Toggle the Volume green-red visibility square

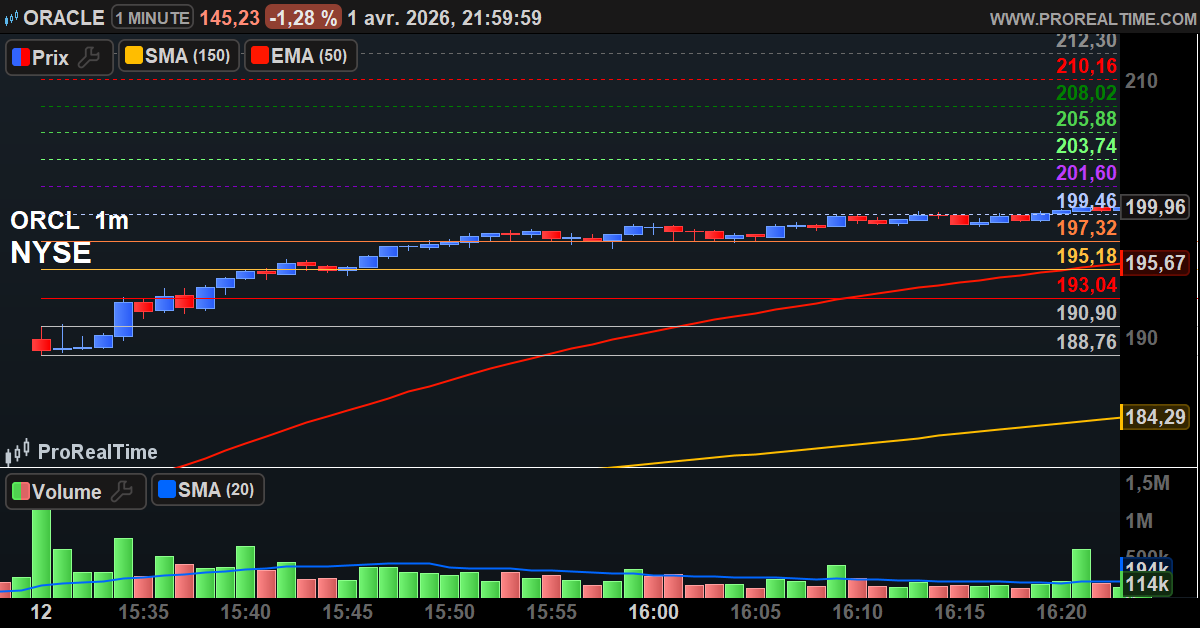pos(21,490)
